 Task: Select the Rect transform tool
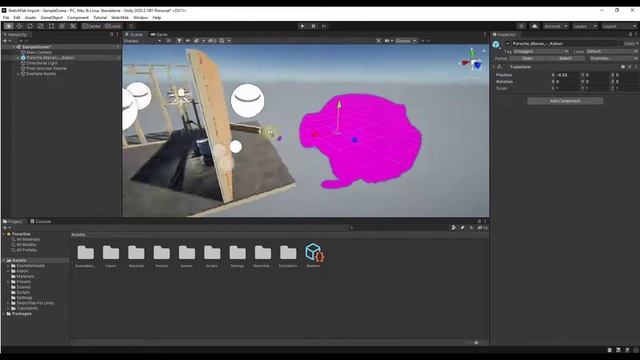click(x=51, y=26)
